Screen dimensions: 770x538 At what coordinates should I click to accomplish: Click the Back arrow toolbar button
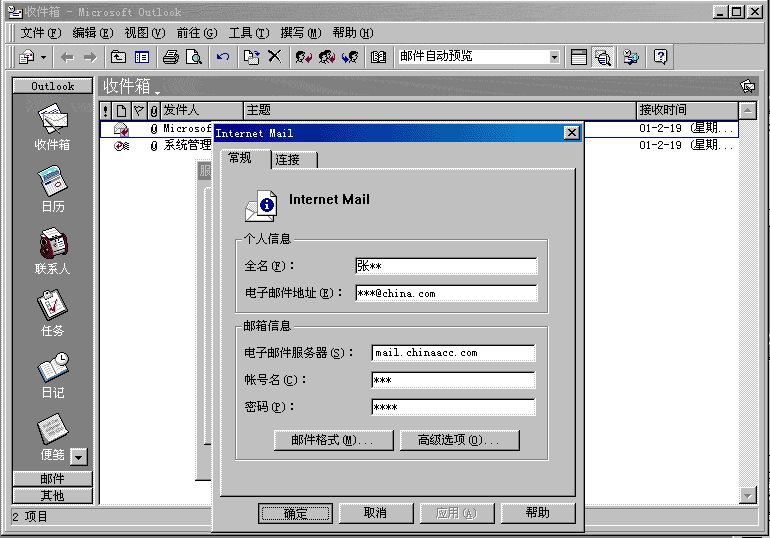pos(67,57)
